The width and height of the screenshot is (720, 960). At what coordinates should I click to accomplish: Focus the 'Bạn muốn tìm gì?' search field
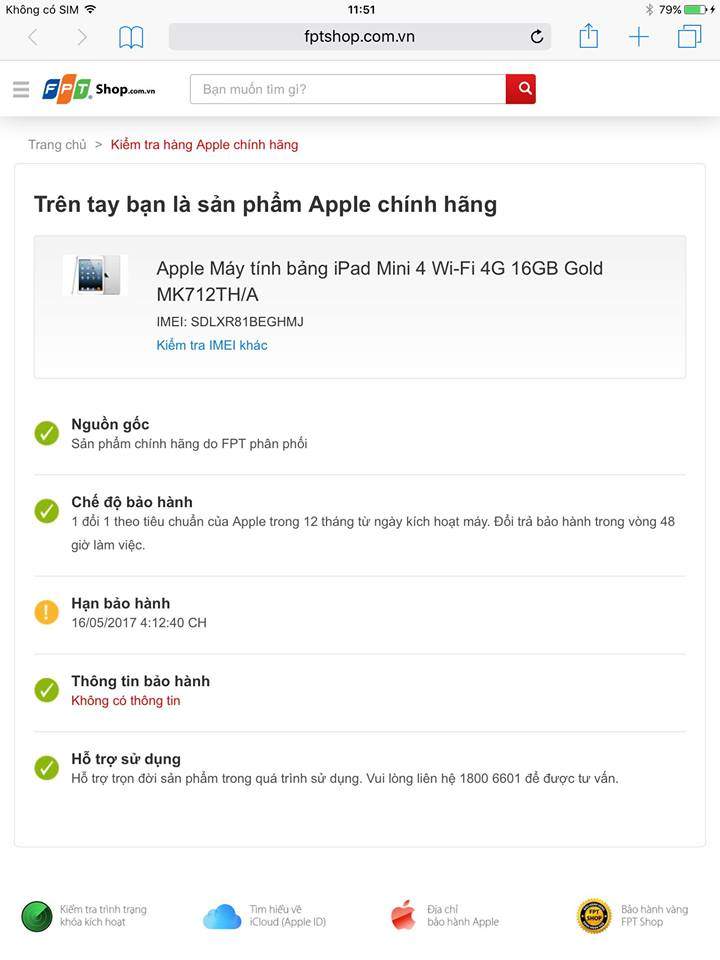(348, 89)
